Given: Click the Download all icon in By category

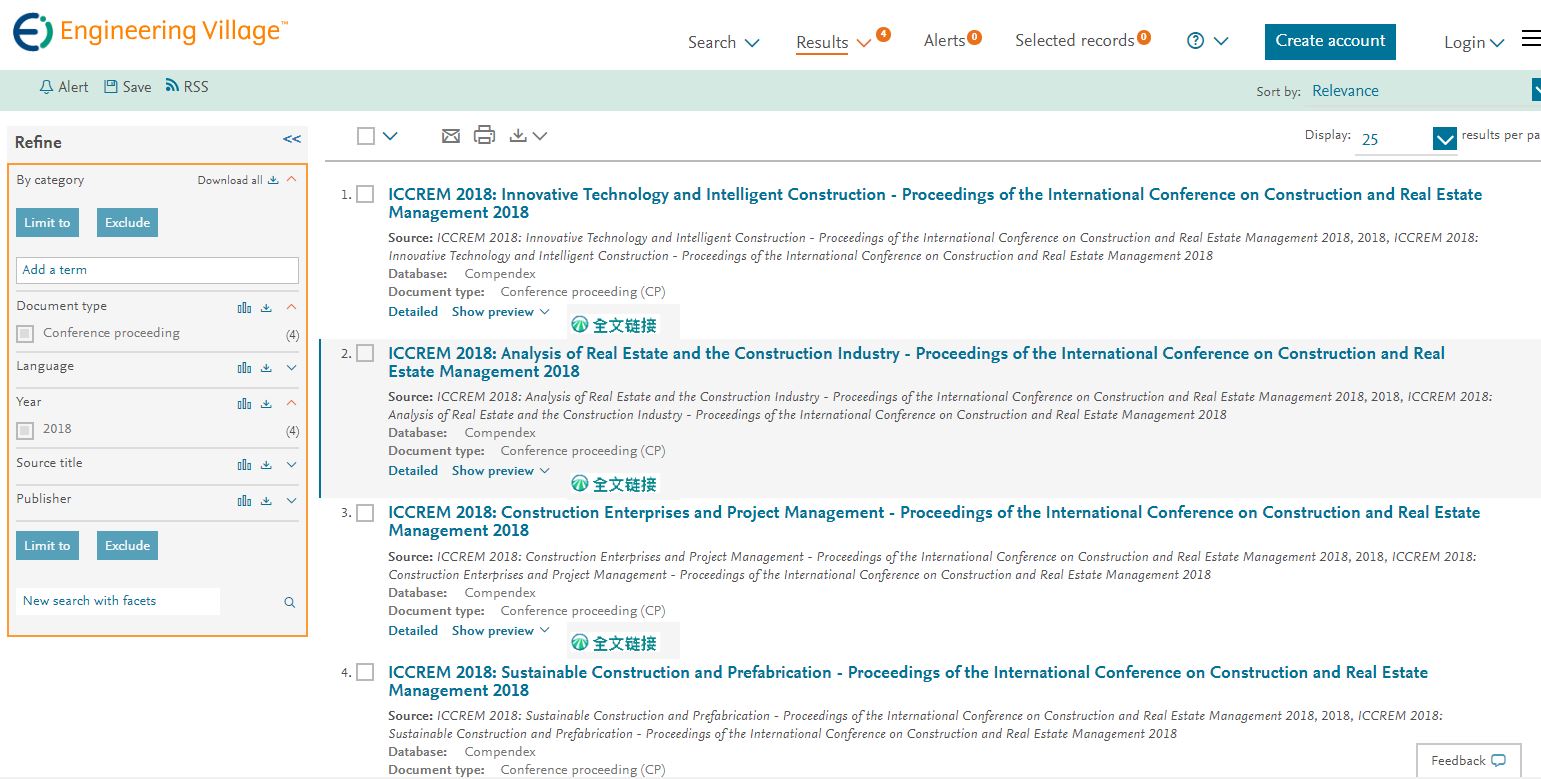Looking at the screenshot, I should [x=273, y=180].
